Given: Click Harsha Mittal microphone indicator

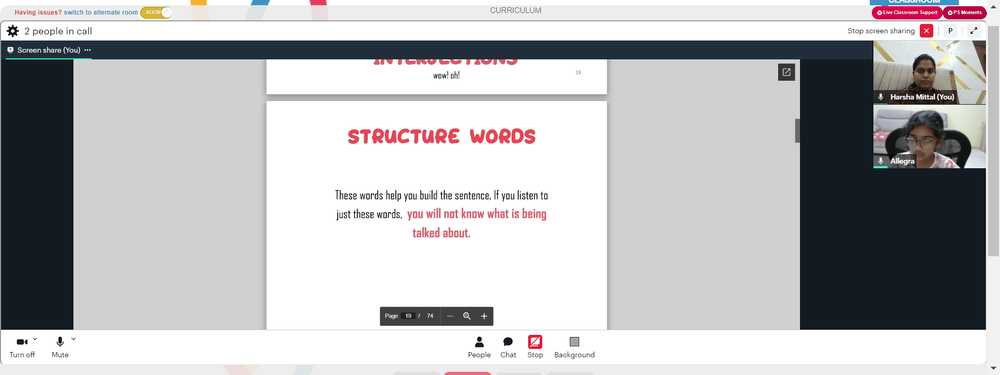Looking at the screenshot, I should coord(881,97).
